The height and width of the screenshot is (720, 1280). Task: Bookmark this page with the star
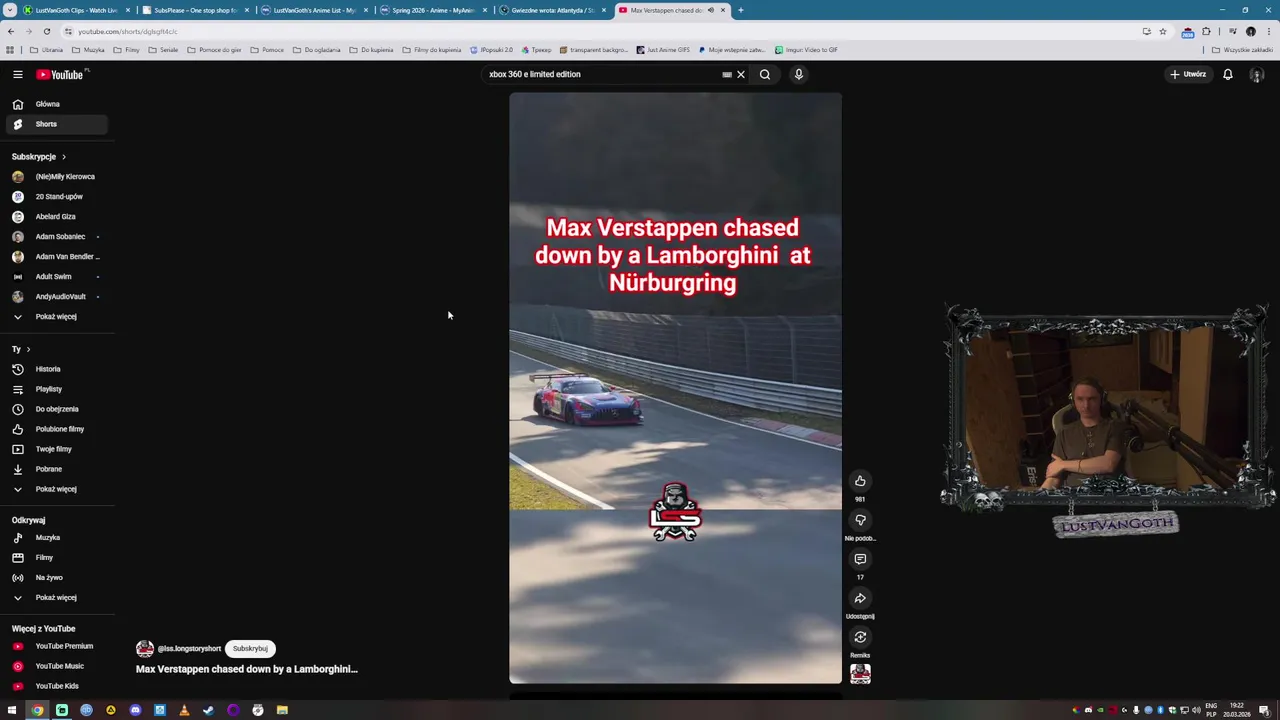[x=1162, y=31]
